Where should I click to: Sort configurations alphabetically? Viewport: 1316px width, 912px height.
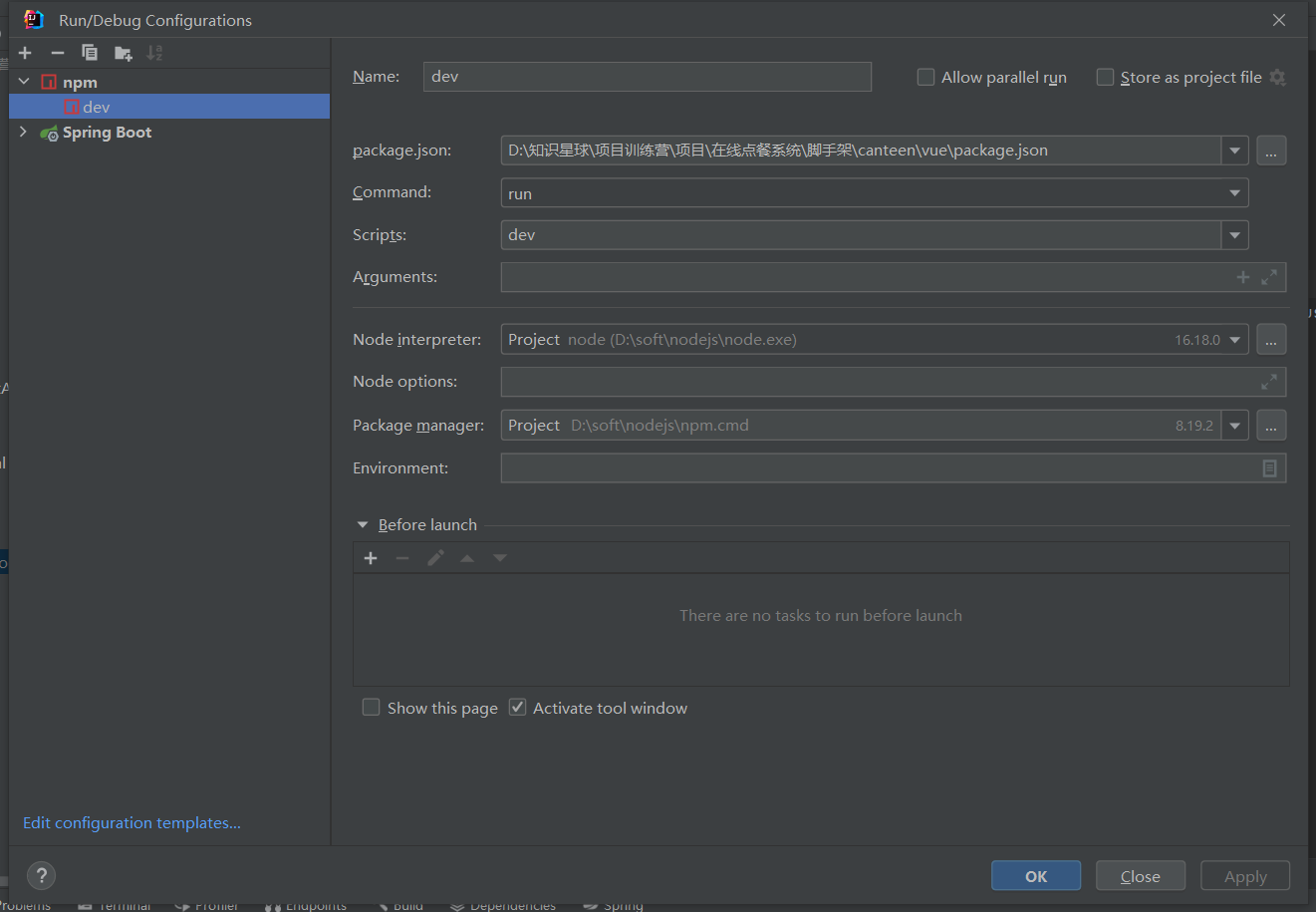[154, 53]
